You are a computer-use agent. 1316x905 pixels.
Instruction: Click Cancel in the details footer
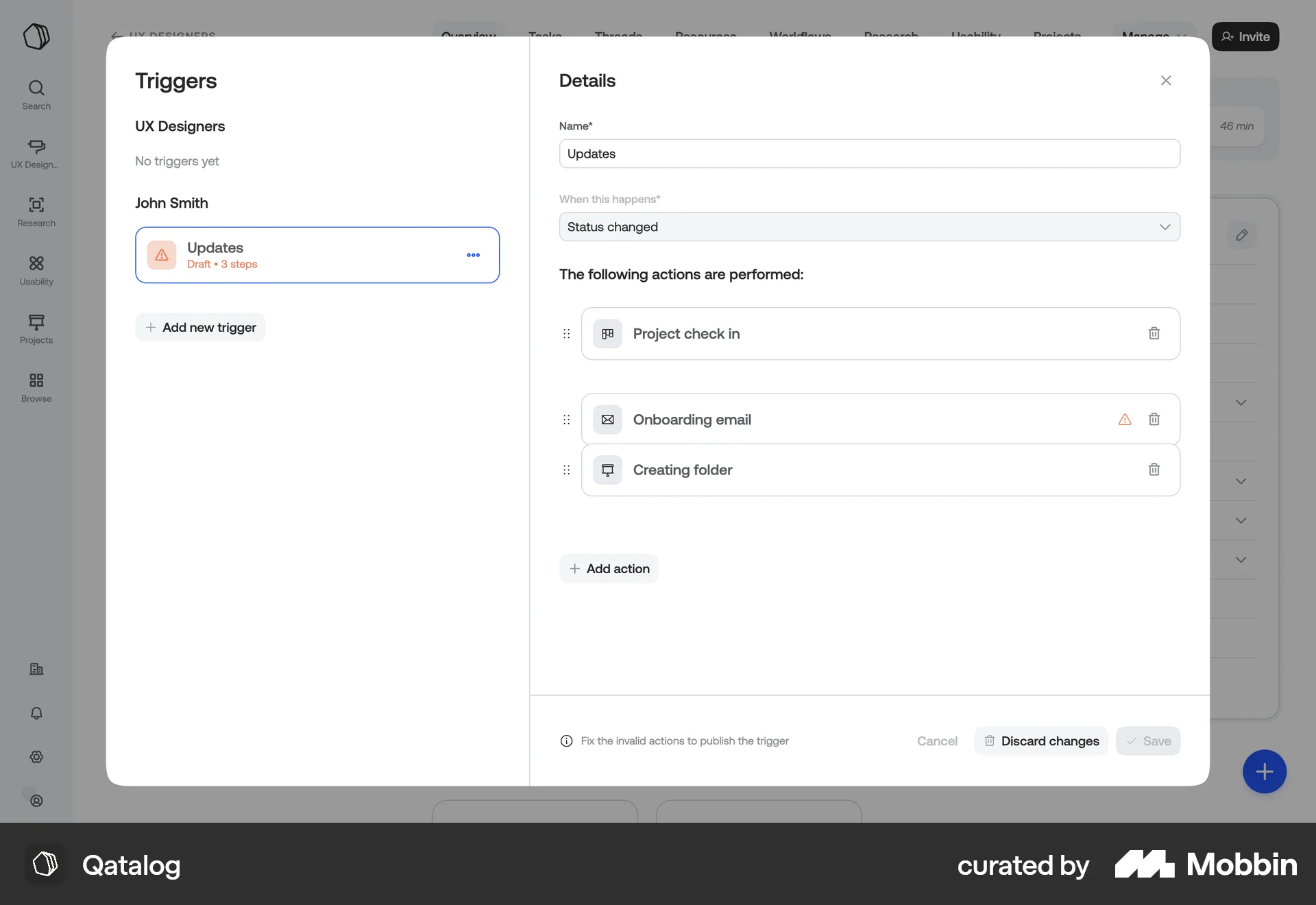[x=937, y=741]
